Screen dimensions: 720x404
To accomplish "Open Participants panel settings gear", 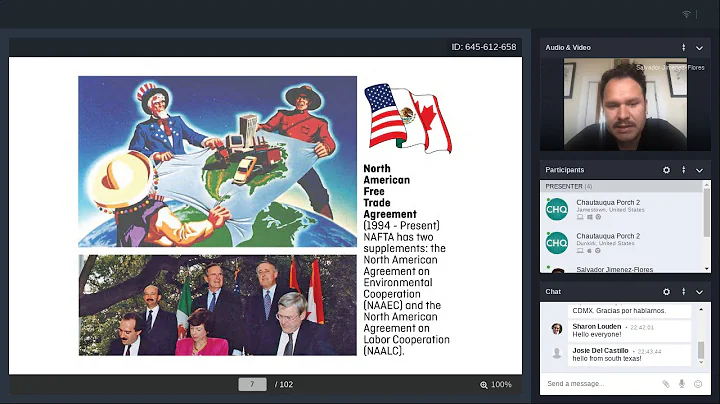I will click(666, 170).
